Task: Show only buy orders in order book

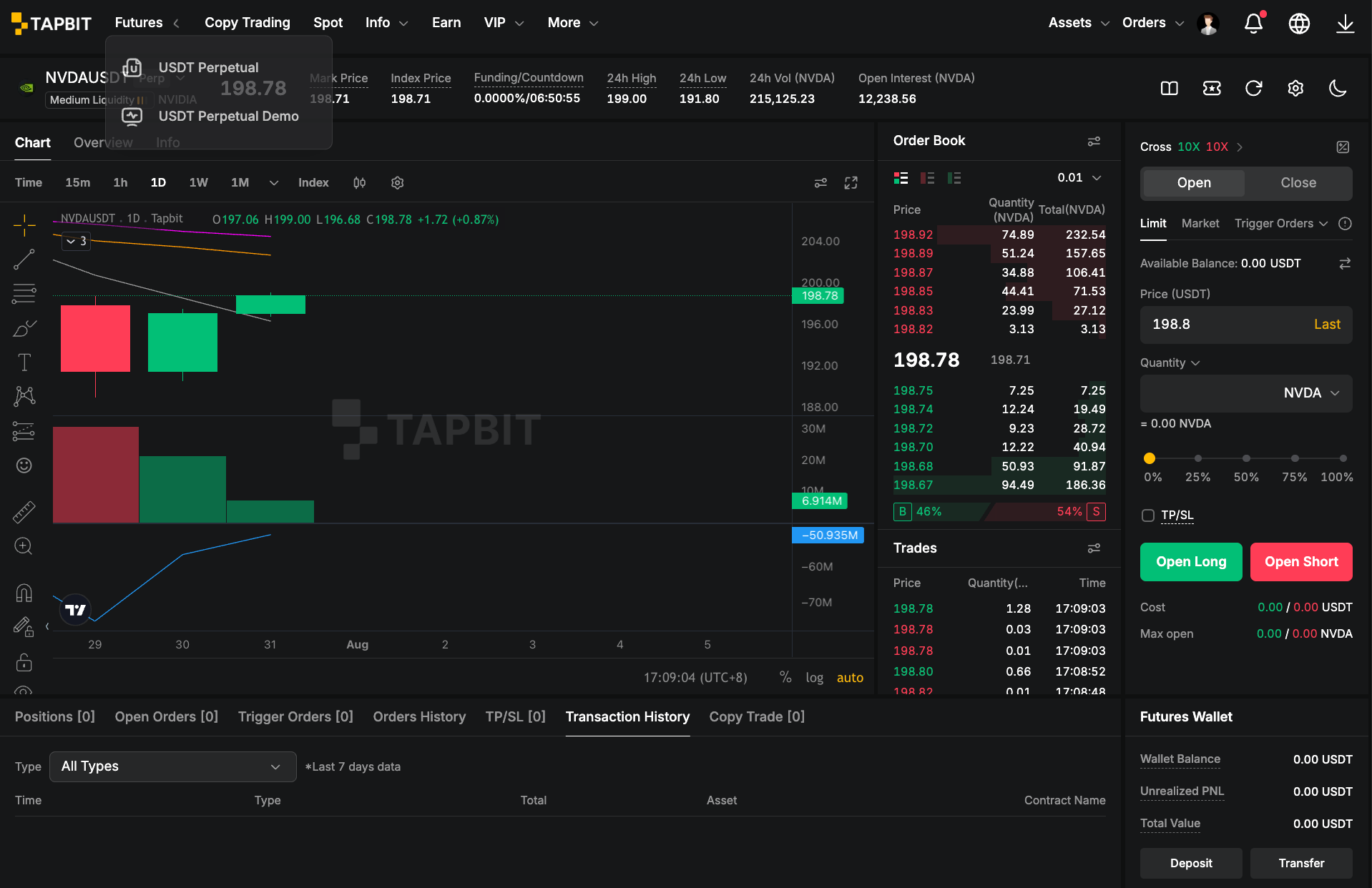Action: coord(954,178)
